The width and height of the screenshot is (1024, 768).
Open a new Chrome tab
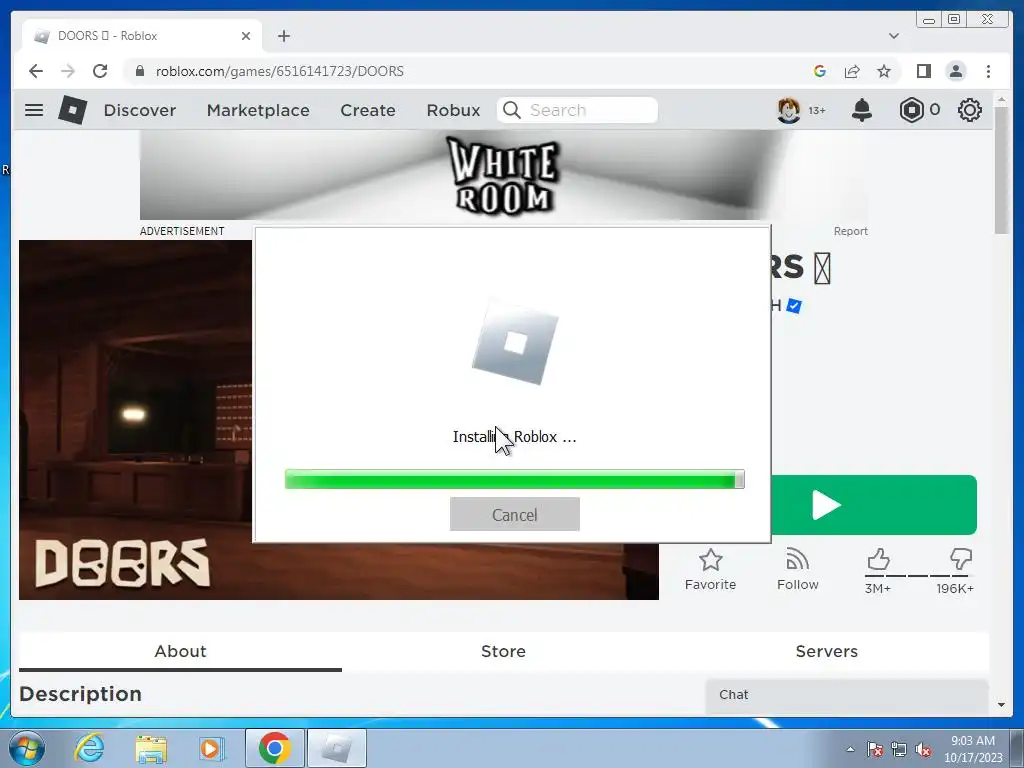(x=283, y=36)
